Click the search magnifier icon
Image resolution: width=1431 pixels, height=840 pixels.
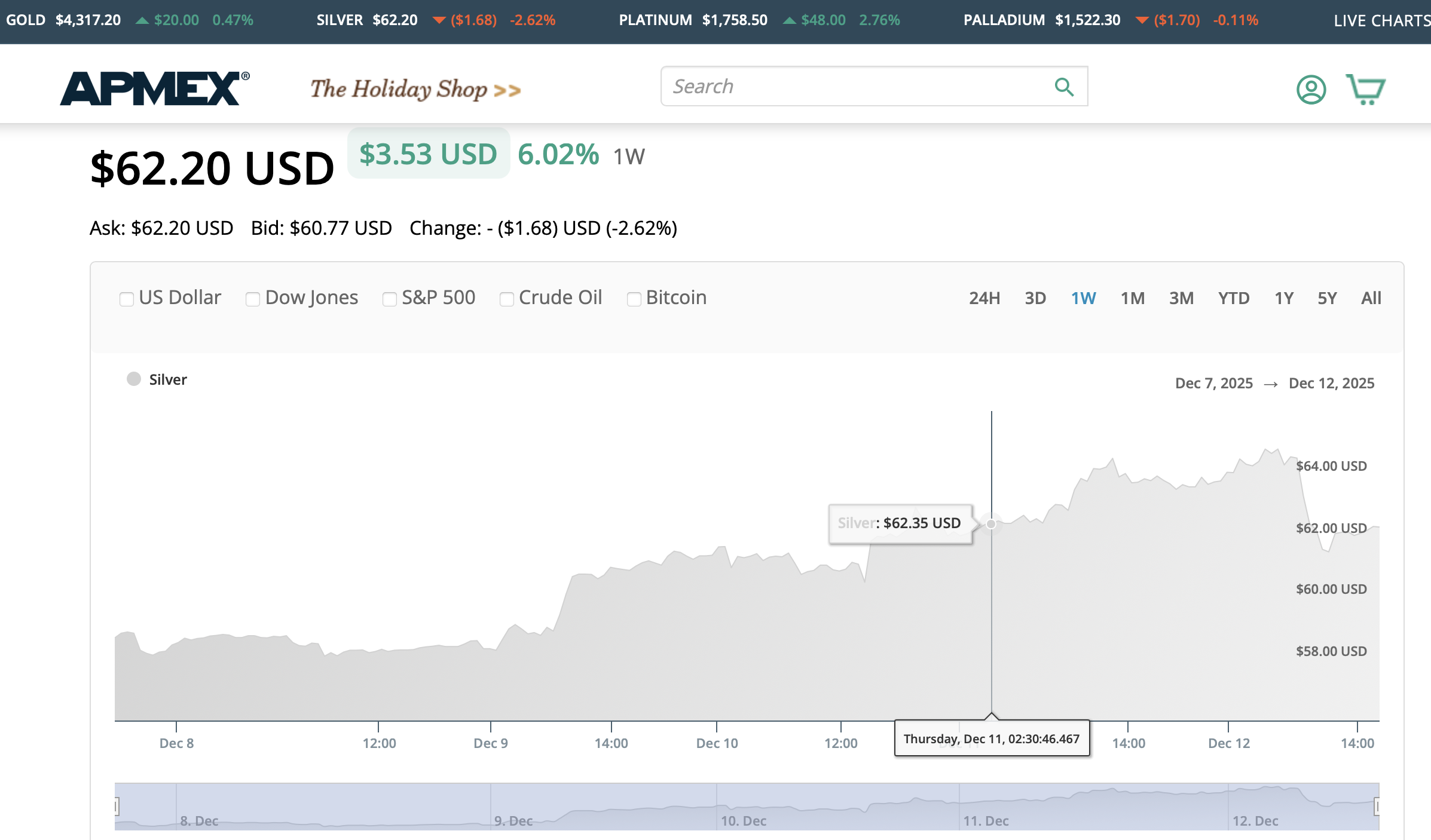click(x=1064, y=87)
